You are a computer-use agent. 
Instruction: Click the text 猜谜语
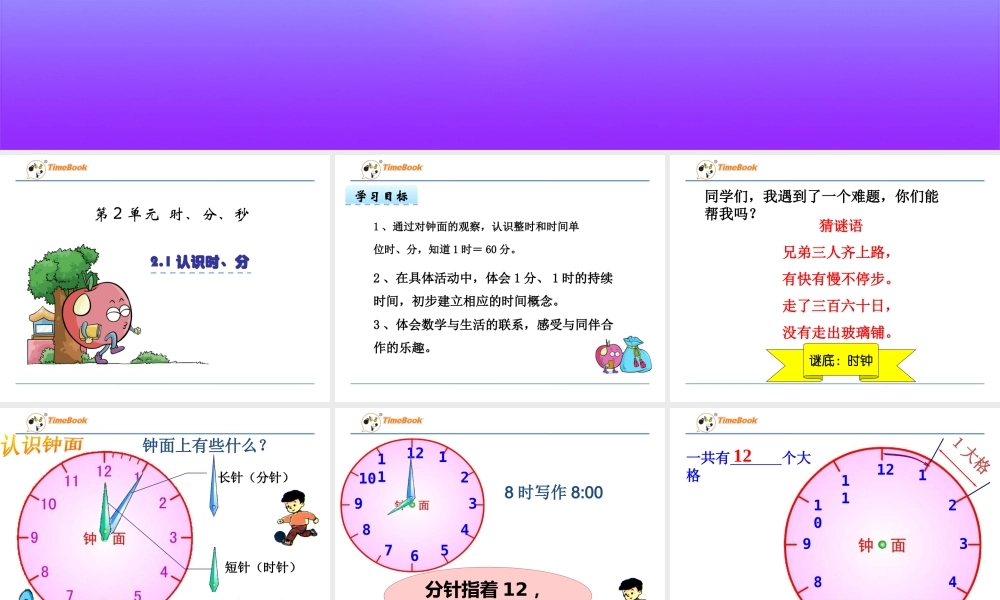coord(841,226)
